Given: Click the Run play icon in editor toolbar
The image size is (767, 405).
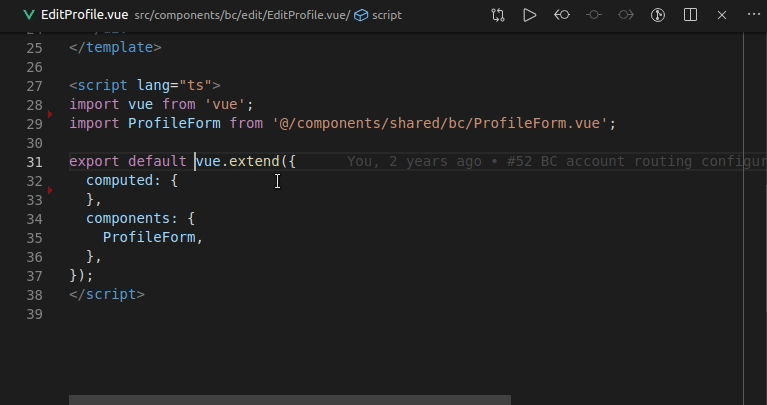Looking at the screenshot, I should [x=530, y=15].
